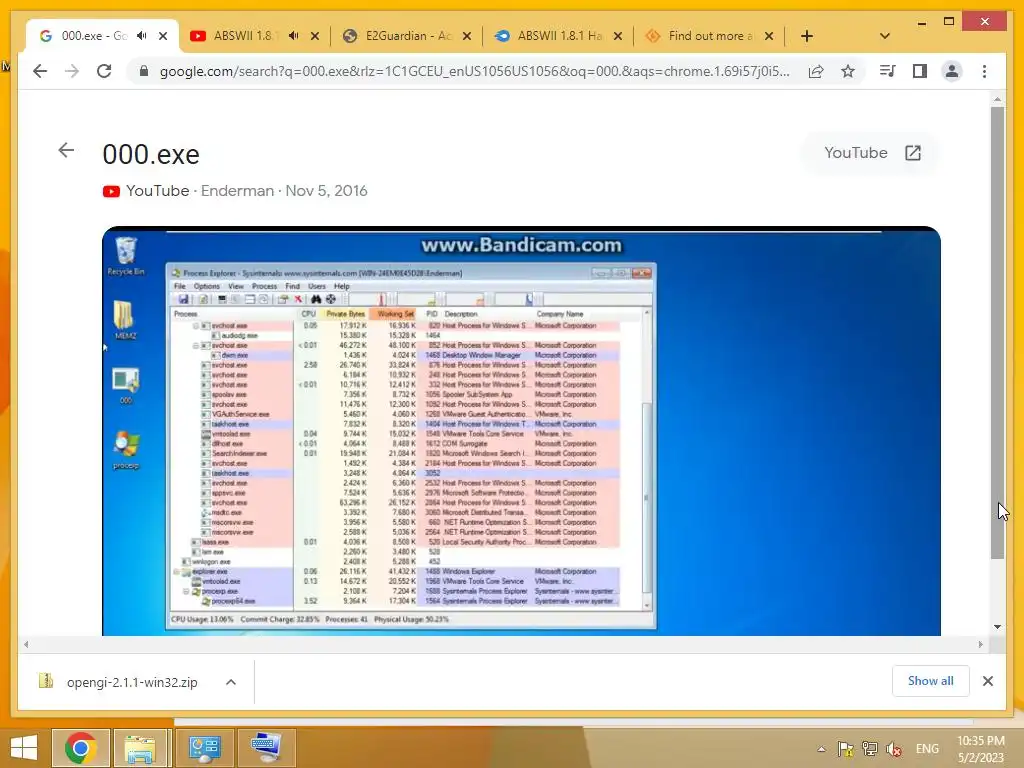Click Action Center flag tray icon
Screen dimensions: 1024x768
click(846, 749)
